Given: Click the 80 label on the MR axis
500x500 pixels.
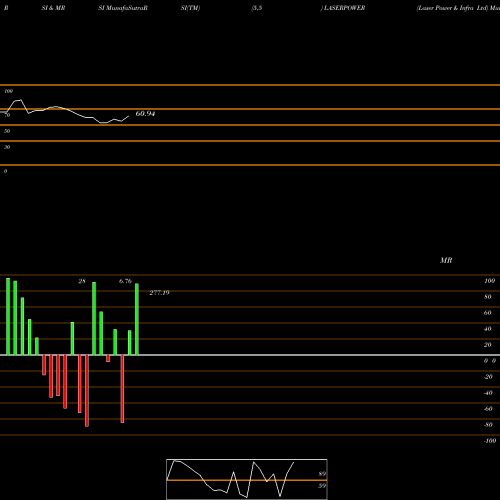Looking at the screenshot, I should point(488,297).
